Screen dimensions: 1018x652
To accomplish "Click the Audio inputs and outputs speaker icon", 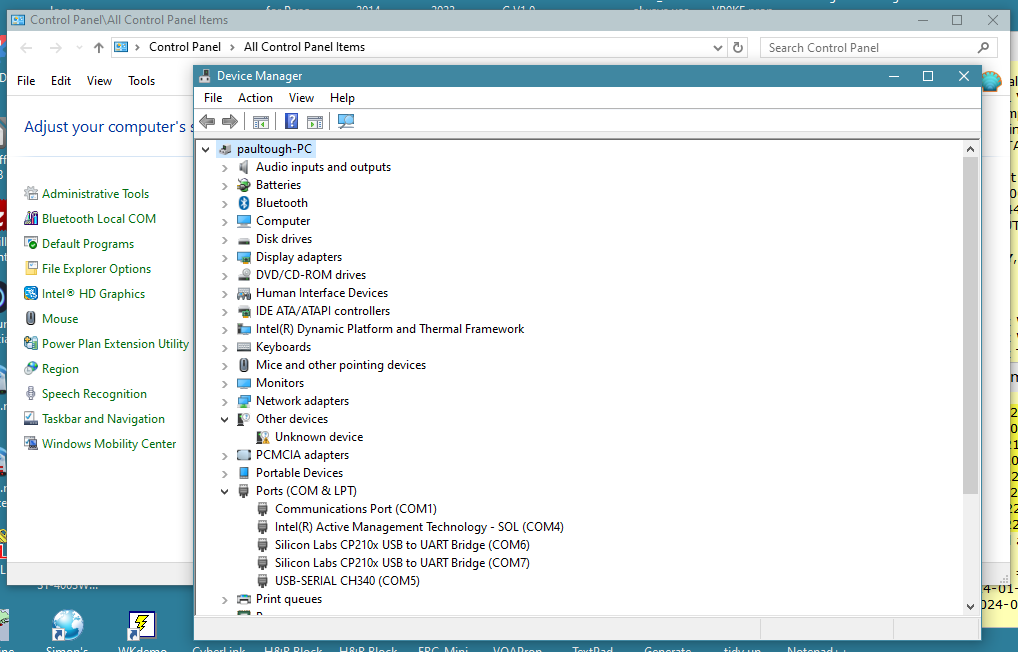I will point(244,167).
